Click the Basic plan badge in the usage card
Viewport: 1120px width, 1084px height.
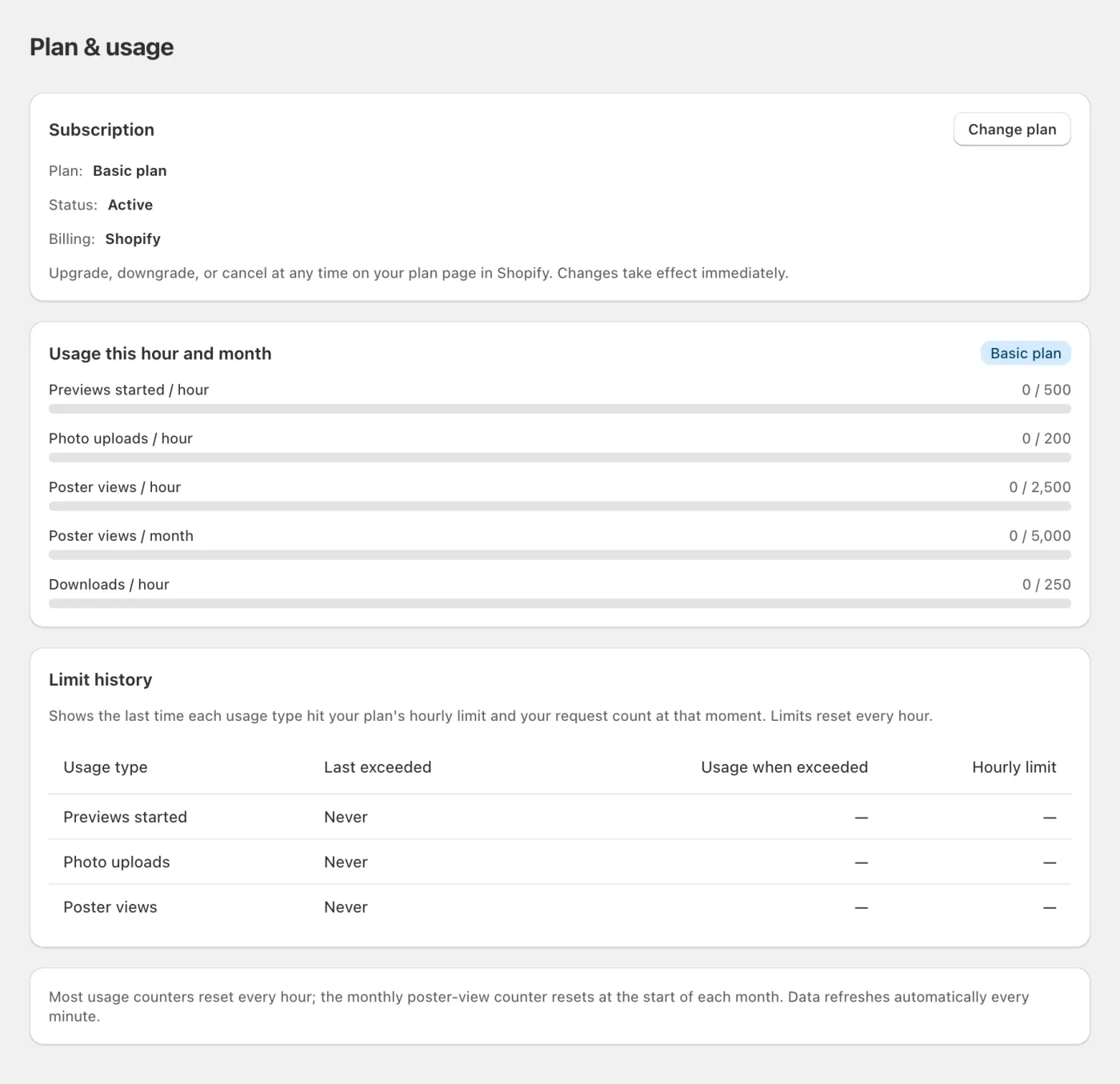click(x=1026, y=354)
